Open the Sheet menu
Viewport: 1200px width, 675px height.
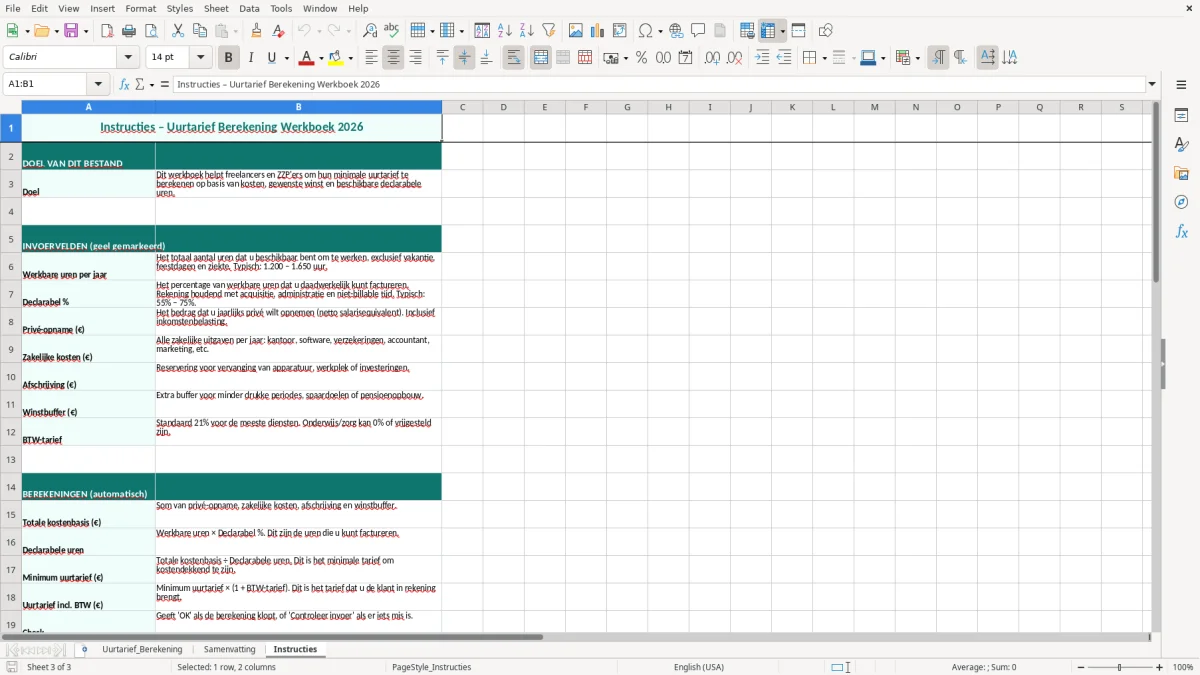coord(216,8)
